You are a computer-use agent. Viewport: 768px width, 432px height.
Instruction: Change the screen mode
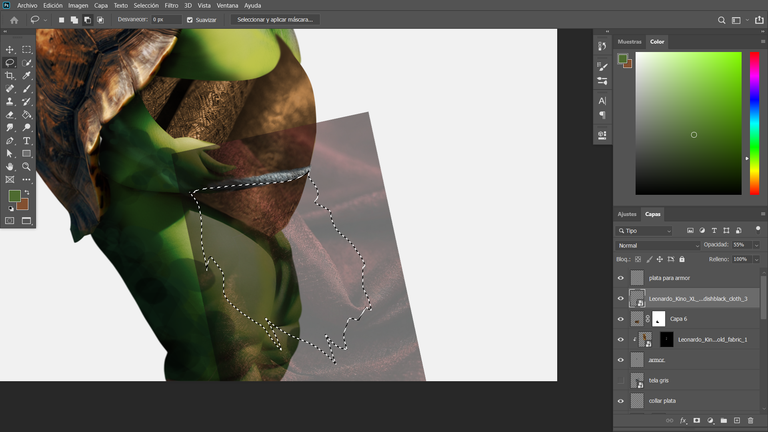click(26, 221)
